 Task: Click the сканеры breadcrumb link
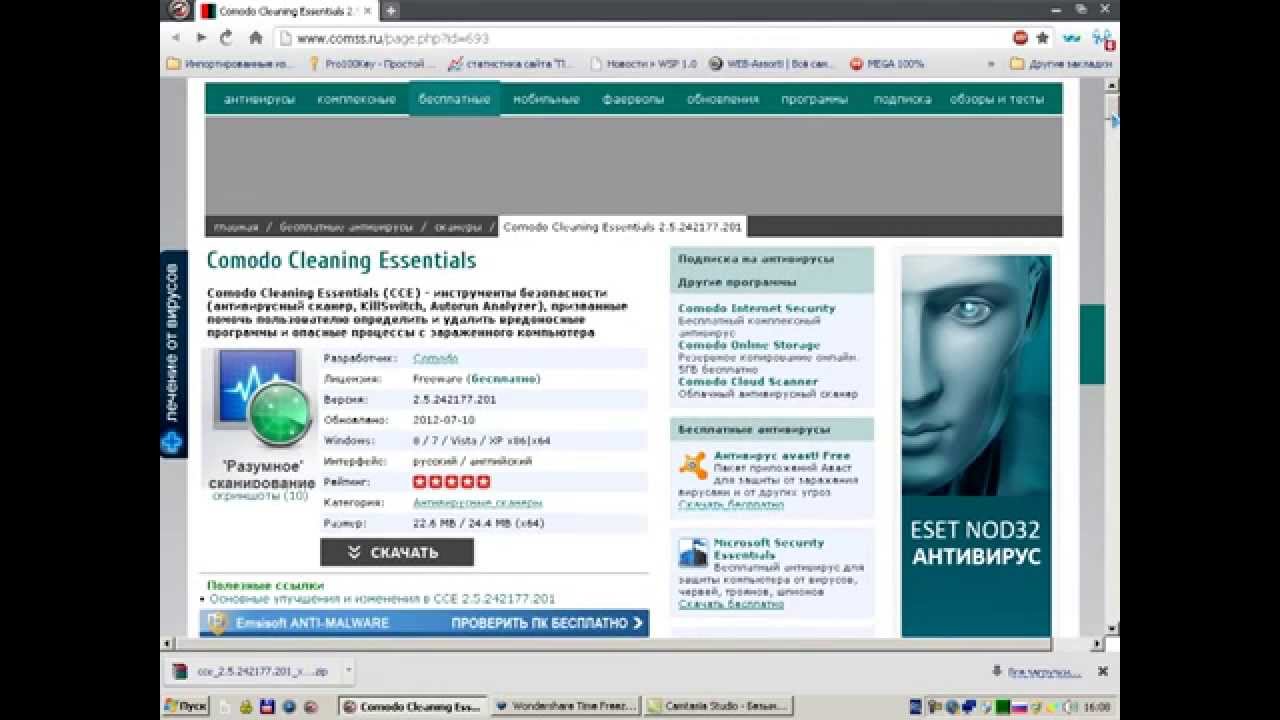coord(458,227)
